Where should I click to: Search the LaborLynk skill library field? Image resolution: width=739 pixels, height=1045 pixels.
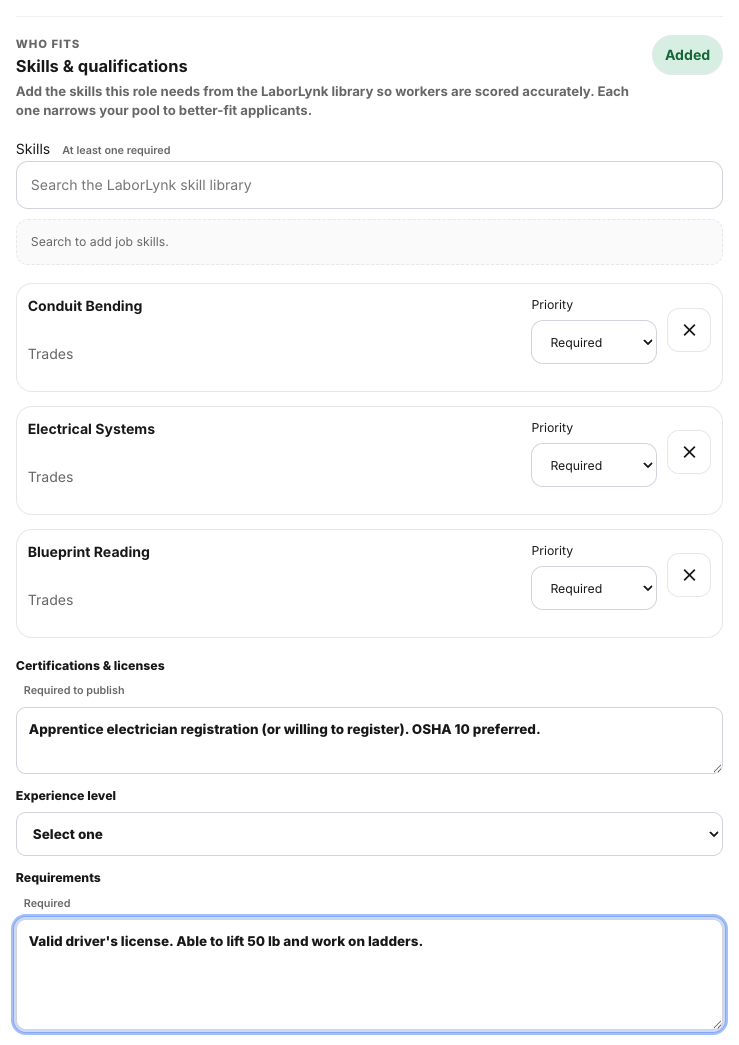tap(369, 185)
